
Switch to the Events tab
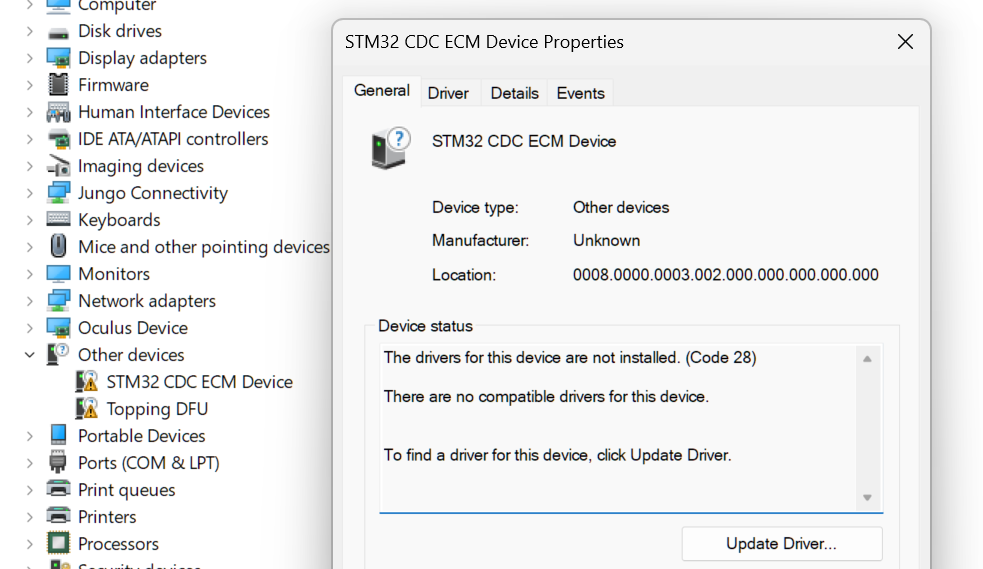pyautogui.click(x=580, y=93)
